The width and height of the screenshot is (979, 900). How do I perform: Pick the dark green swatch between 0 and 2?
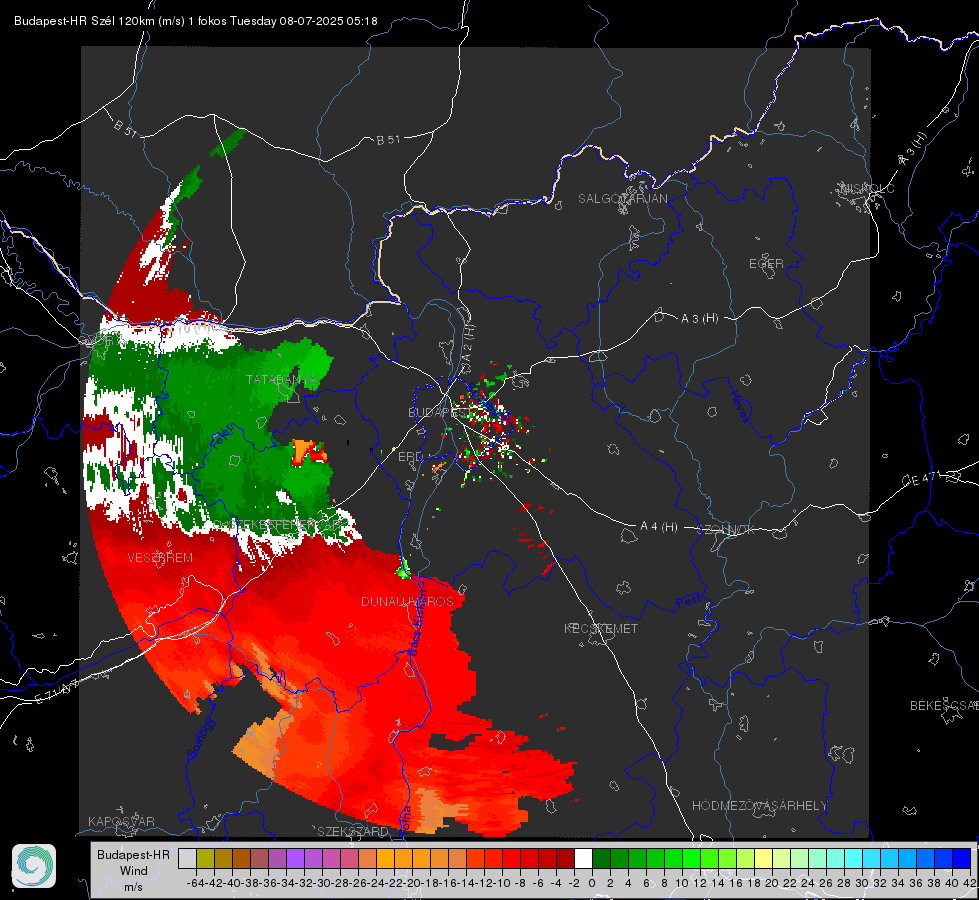pyautogui.click(x=601, y=859)
